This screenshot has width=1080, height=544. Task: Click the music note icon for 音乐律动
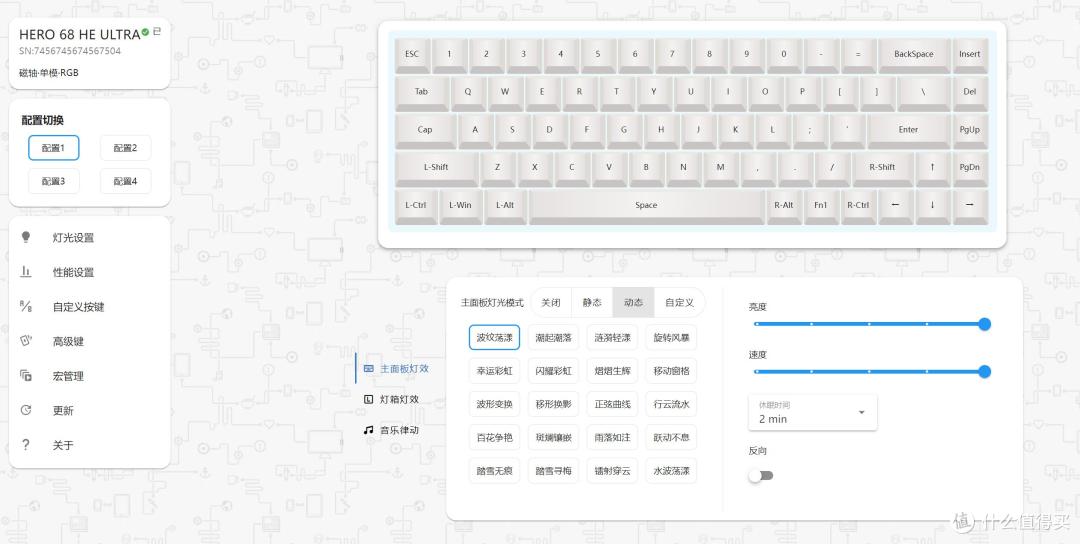(x=368, y=430)
